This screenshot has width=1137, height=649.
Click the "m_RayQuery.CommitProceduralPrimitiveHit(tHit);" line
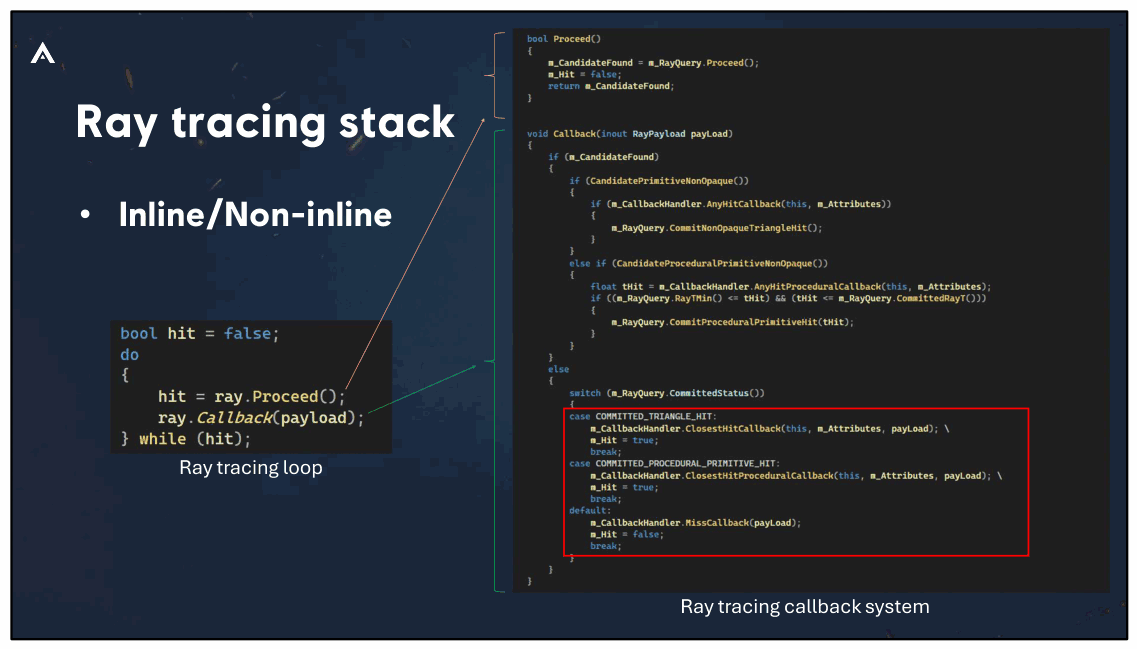tap(732, 323)
